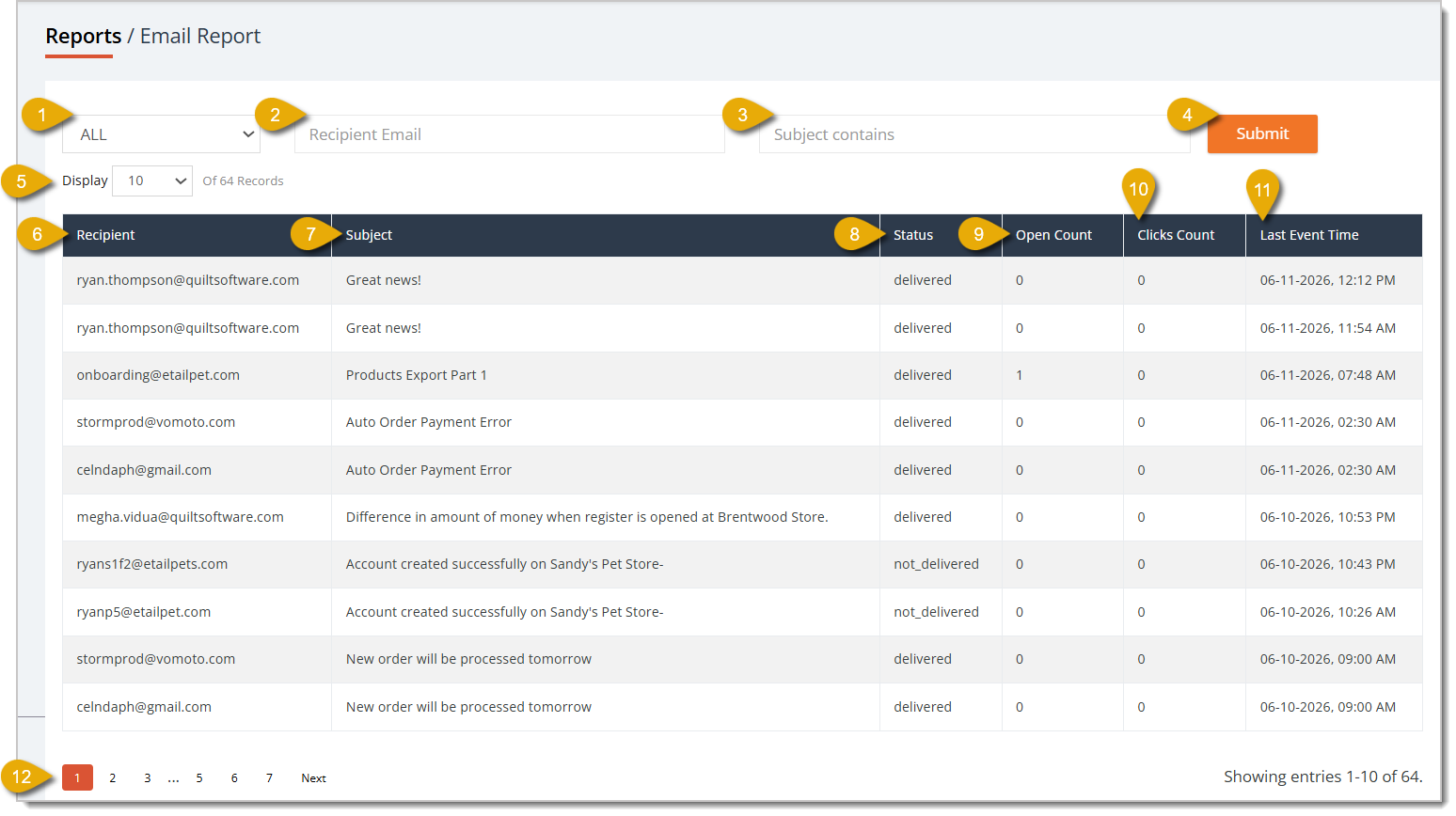Image resolution: width=1456 pixels, height=816 pixels.
Task: Click not_delivered status for ryanp5@etailpet.com
Action: (x=936, y=612)
